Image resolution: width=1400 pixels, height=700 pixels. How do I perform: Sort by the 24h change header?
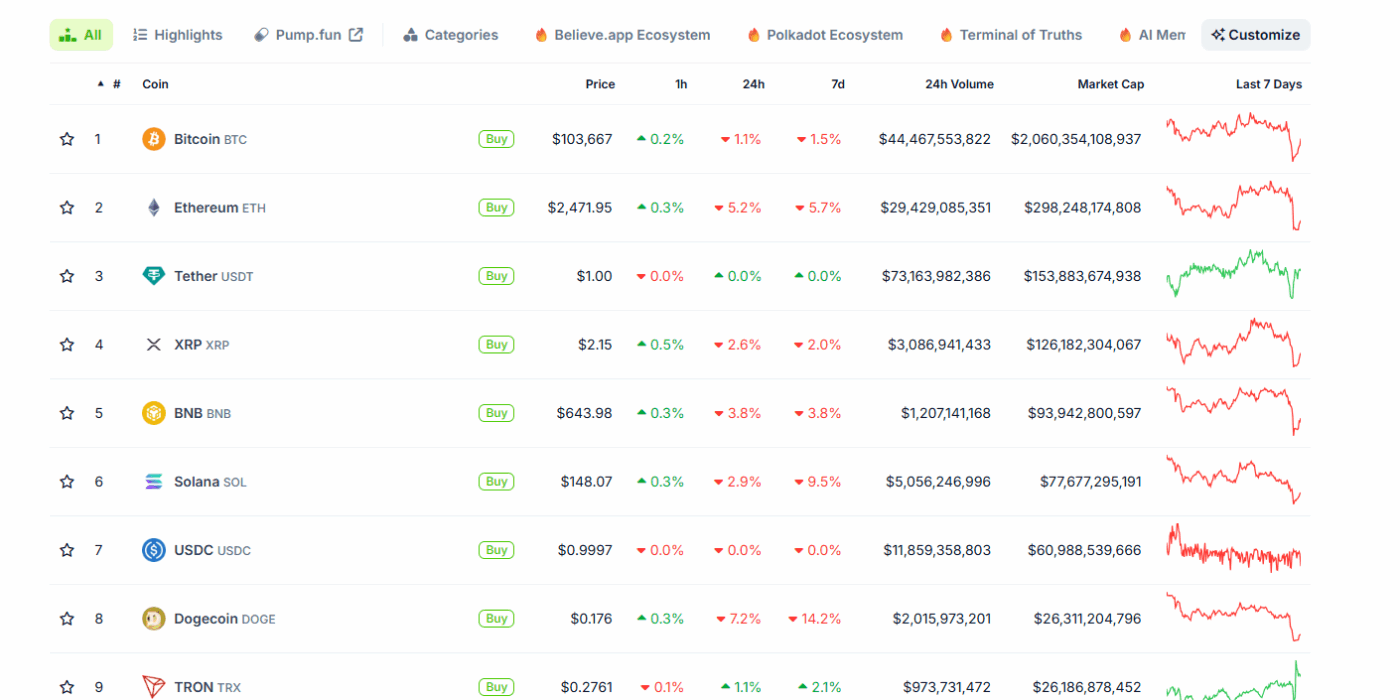point(754,84)
